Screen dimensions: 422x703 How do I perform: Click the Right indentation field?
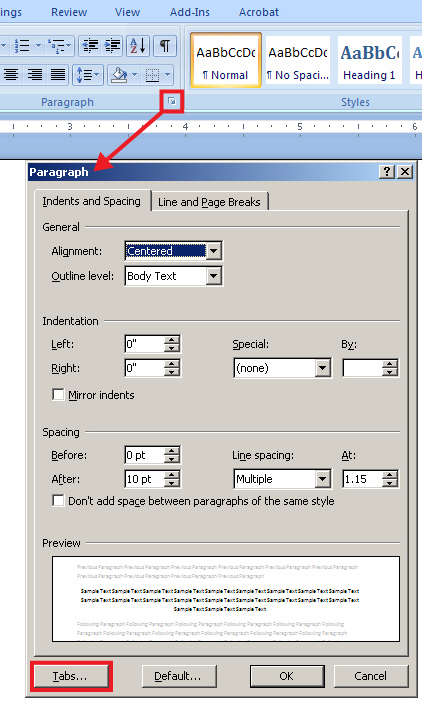145,368
